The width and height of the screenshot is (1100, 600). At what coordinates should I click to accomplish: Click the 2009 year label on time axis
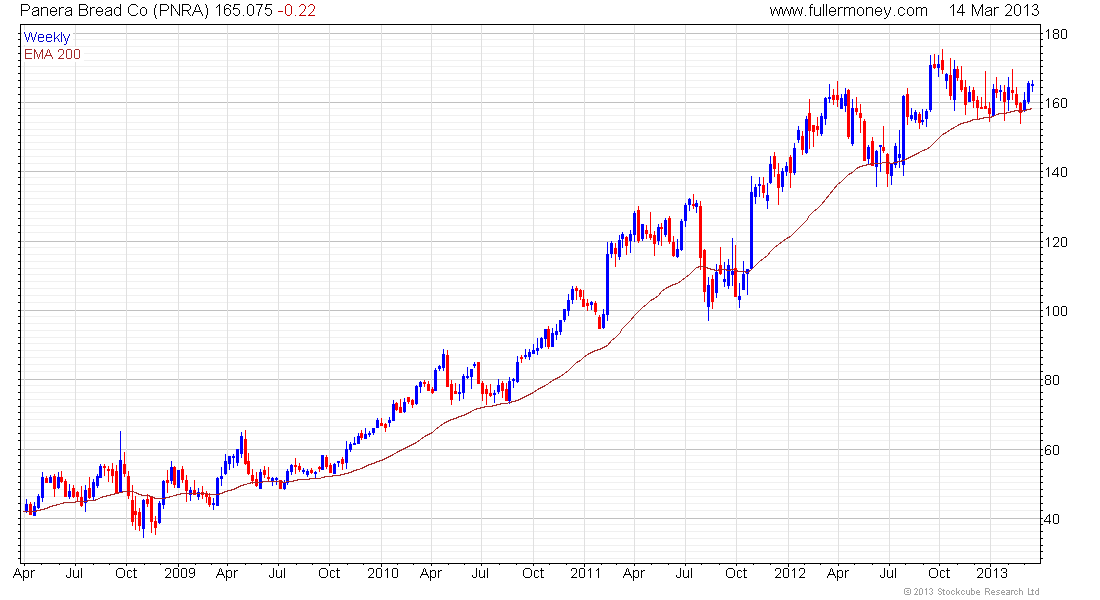(180, 573)
